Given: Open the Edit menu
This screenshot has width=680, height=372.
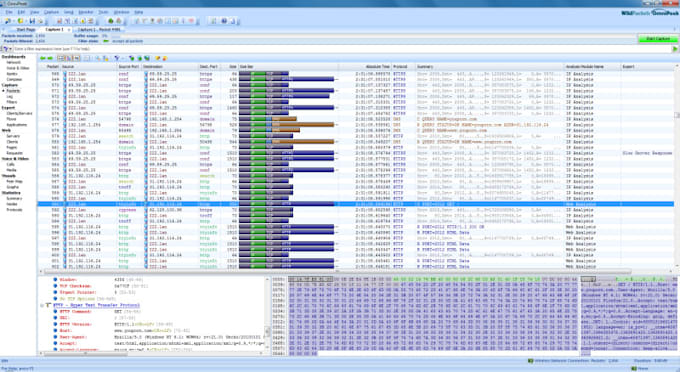Looking at the screenshot, I should click(21, 12).
